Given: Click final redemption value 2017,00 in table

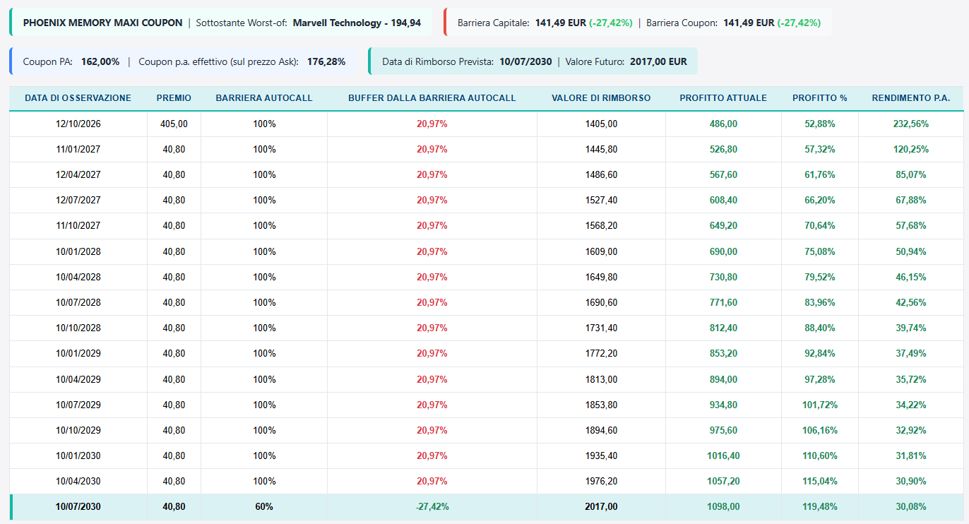Looking at the screenshot, I should coord(601,507).
